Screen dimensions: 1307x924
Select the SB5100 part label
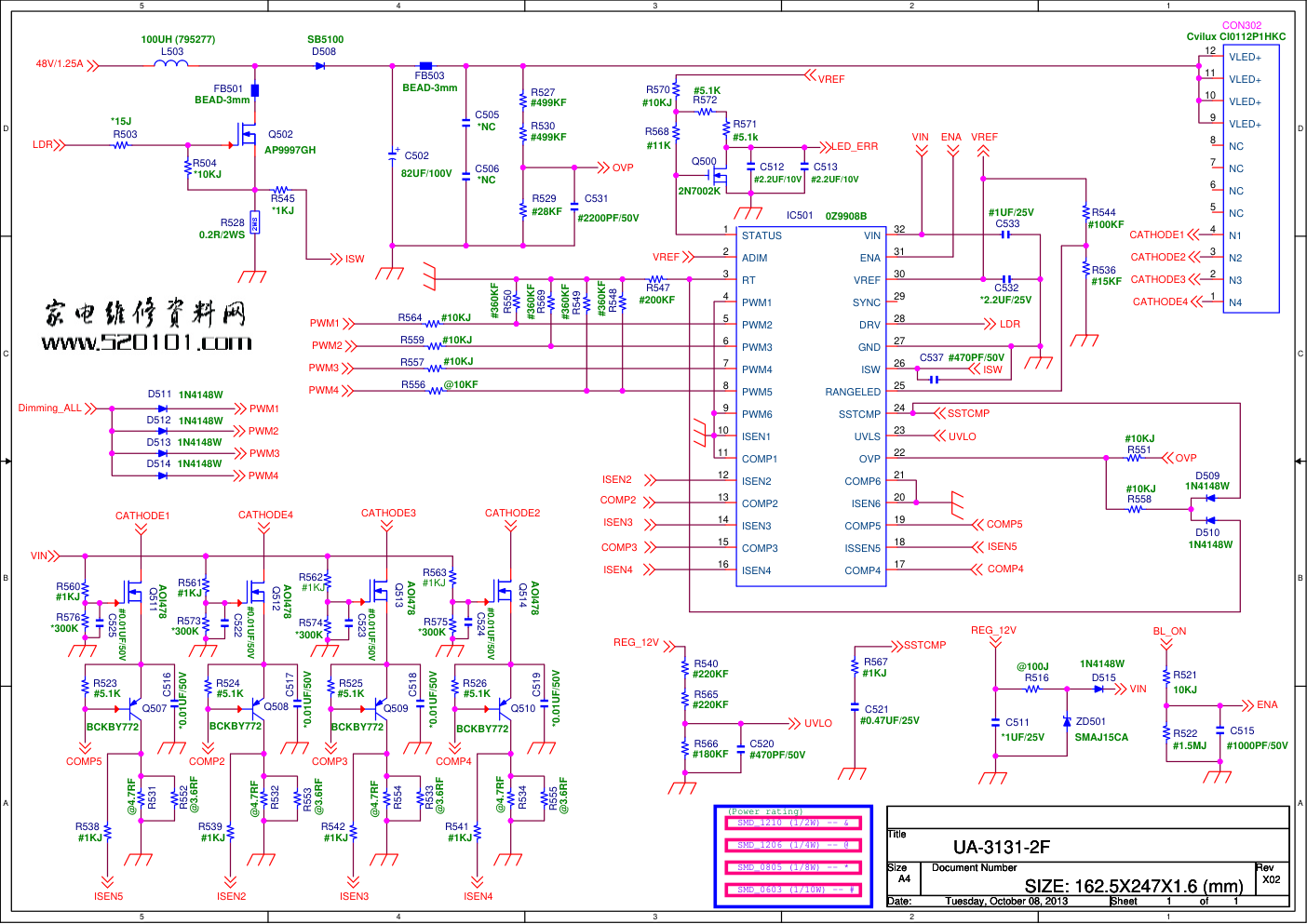(326, 39)
